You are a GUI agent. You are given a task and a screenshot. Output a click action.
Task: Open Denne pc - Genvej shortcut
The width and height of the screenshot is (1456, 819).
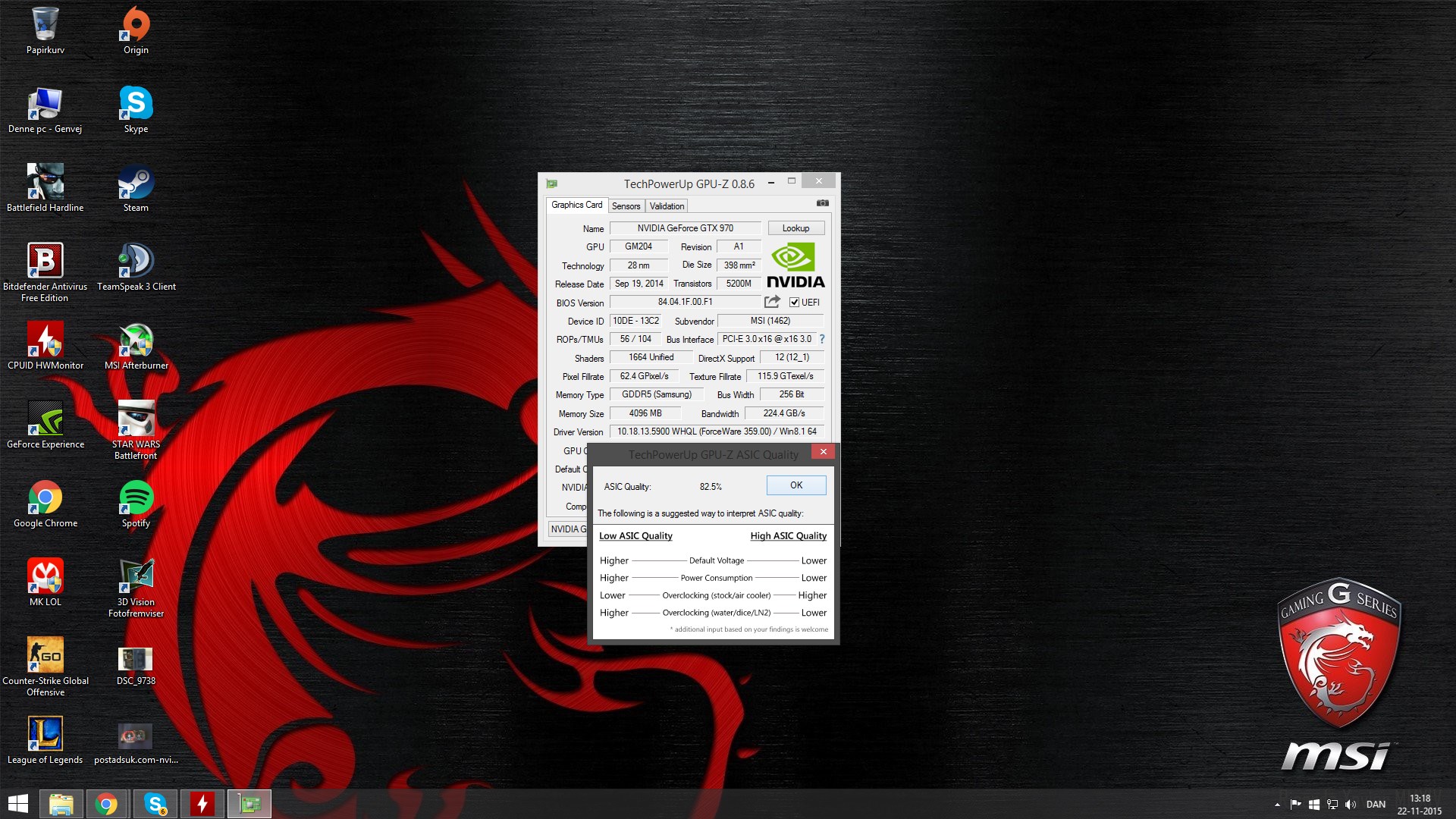click(x=45, y=110)
